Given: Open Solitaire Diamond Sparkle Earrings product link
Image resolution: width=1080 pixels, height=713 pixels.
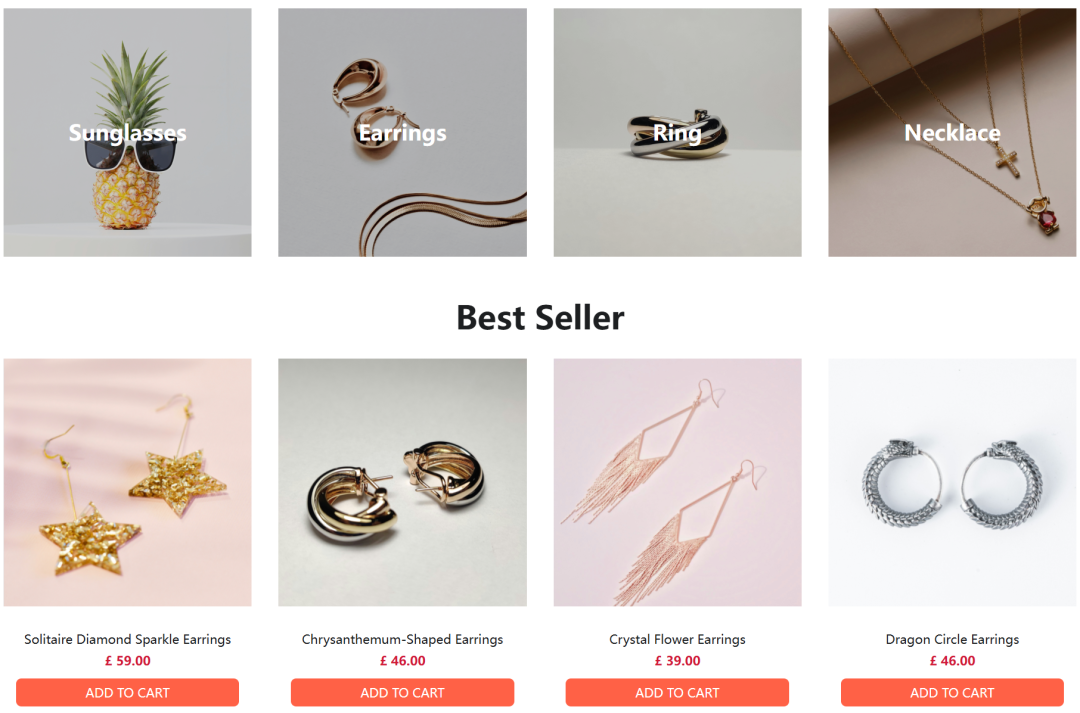Looking at the screenshot, I should [127, 639].
